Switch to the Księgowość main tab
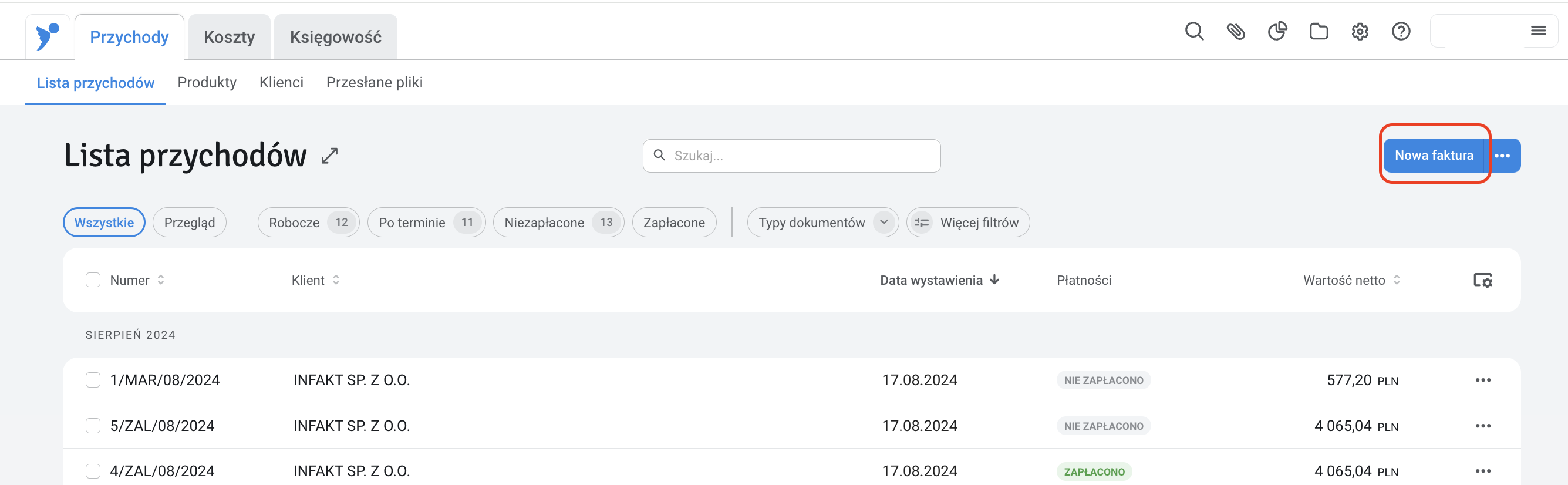1568x485 pixels. click(x=335, y=37)
